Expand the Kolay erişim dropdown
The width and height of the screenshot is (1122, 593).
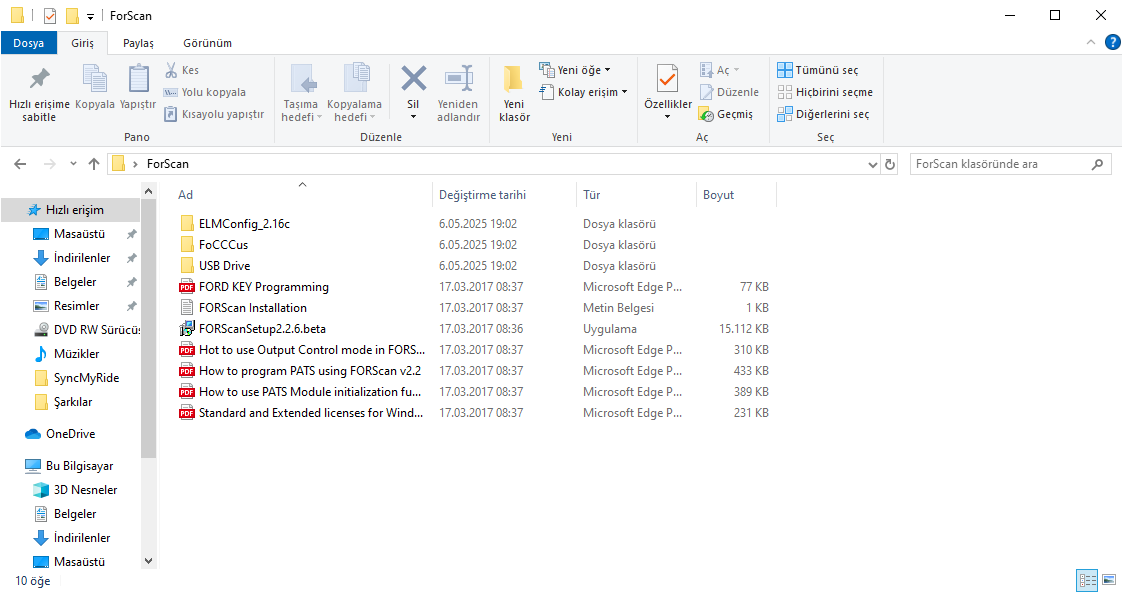pos(583,92)
